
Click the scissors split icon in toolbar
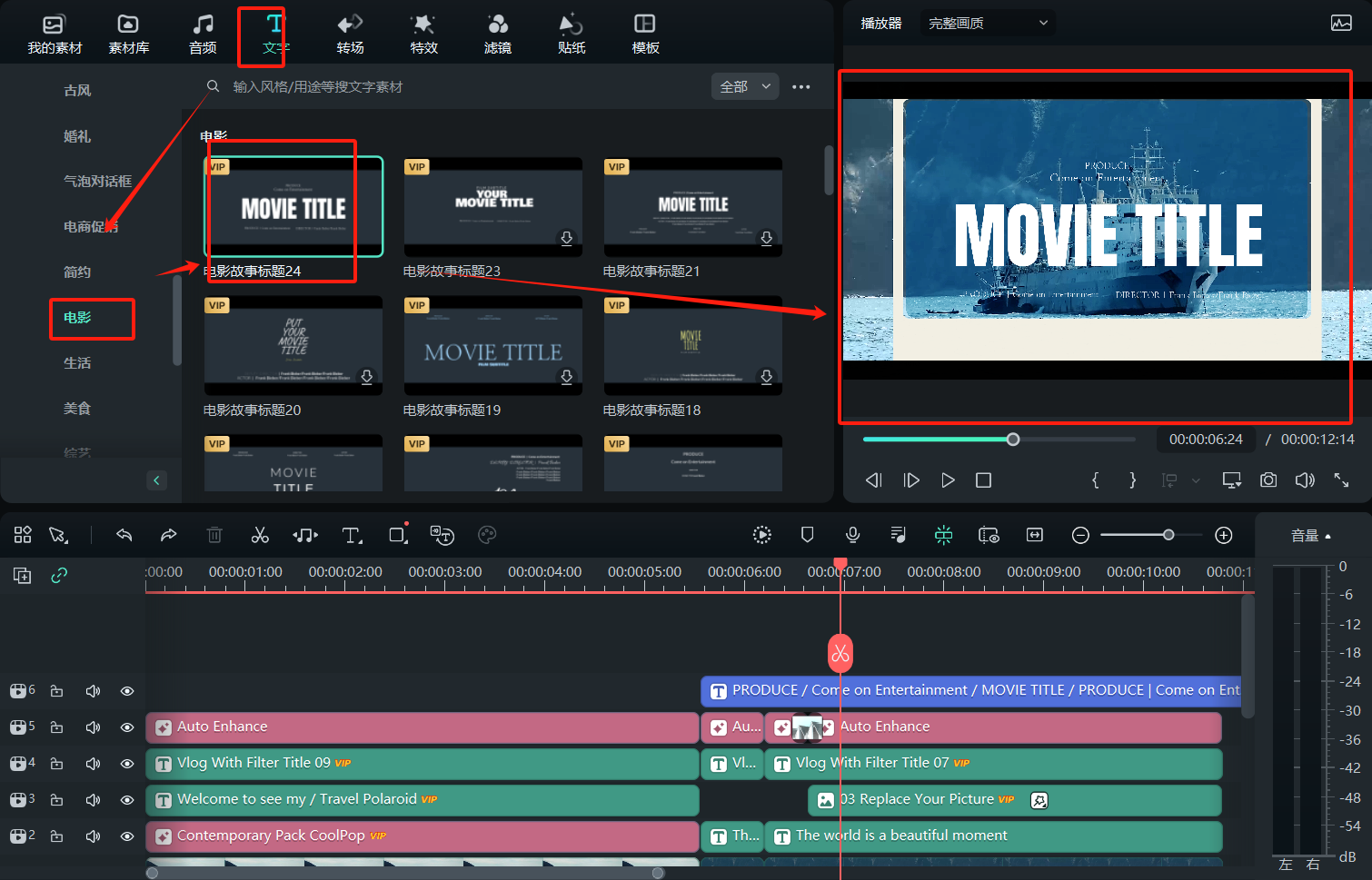tap(260, 535)
